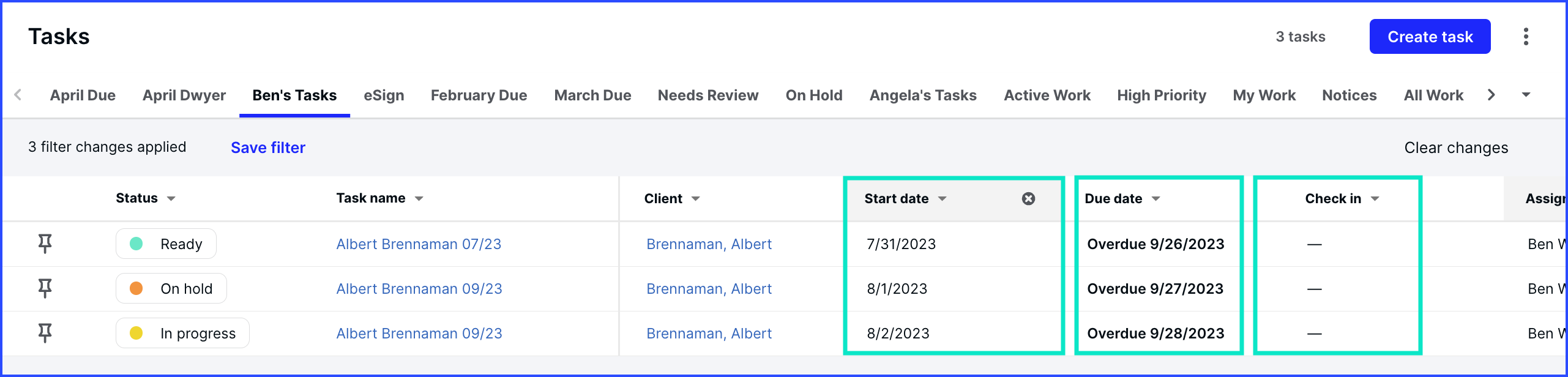
Task: Expand the Check in column dropdown
Action: pyautogui.click(x=1375, y=198)
